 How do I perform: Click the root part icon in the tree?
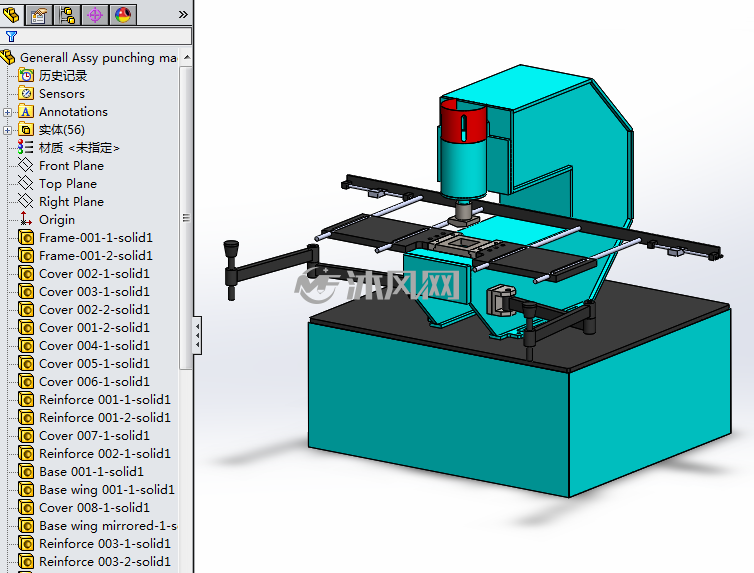tap(8, 58)
